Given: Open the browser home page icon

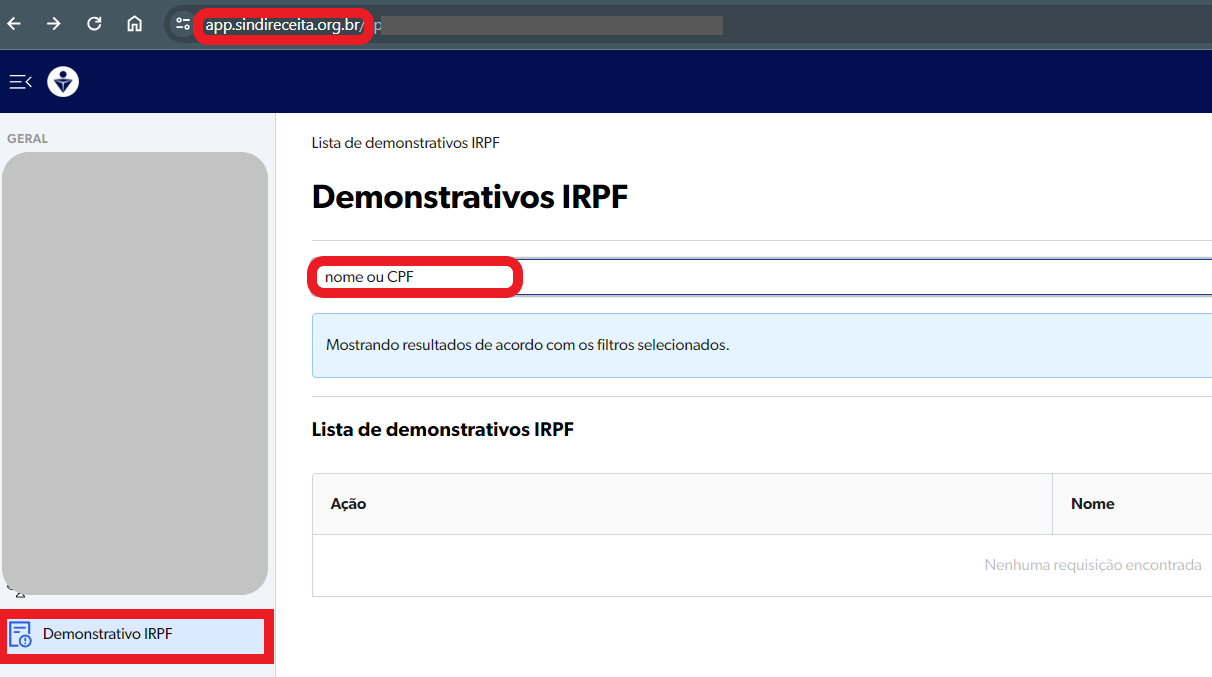Looking at the screenshot, I should coord(134,24).
